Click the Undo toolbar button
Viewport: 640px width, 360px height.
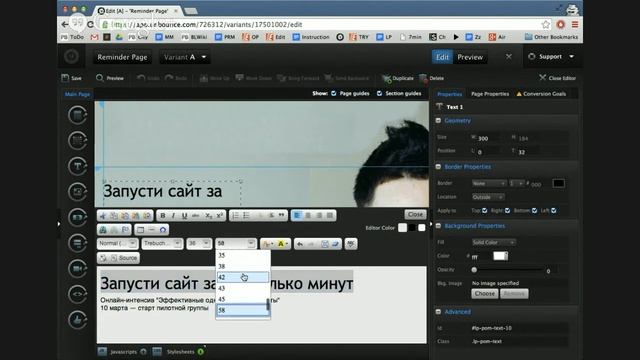148,78
